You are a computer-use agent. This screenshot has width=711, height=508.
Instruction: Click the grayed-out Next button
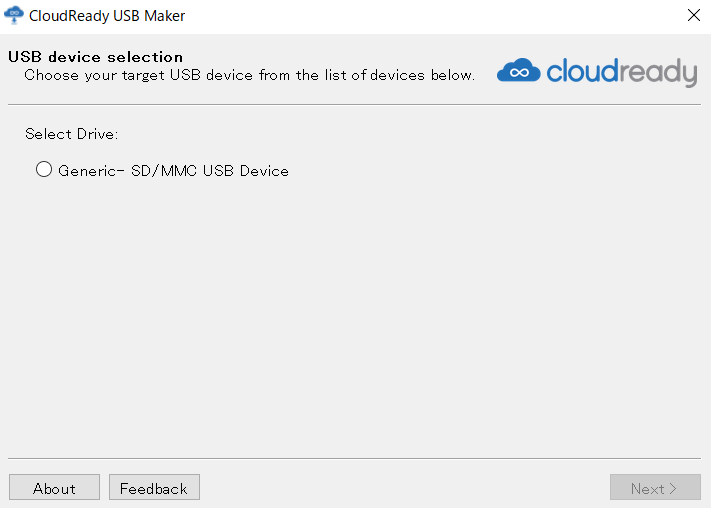655,487
